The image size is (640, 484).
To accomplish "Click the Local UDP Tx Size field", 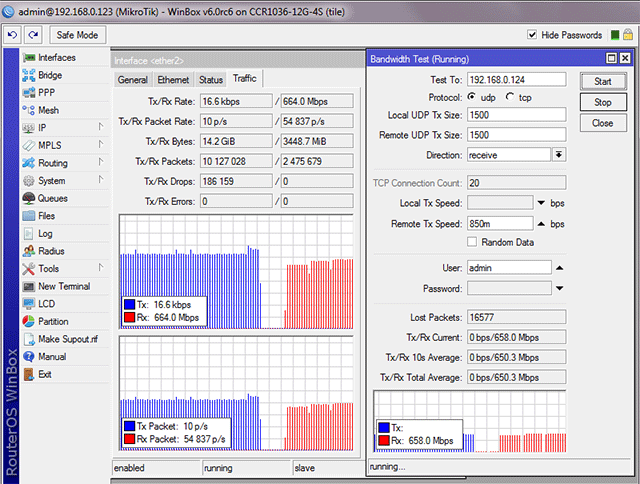I will (516, 115).
